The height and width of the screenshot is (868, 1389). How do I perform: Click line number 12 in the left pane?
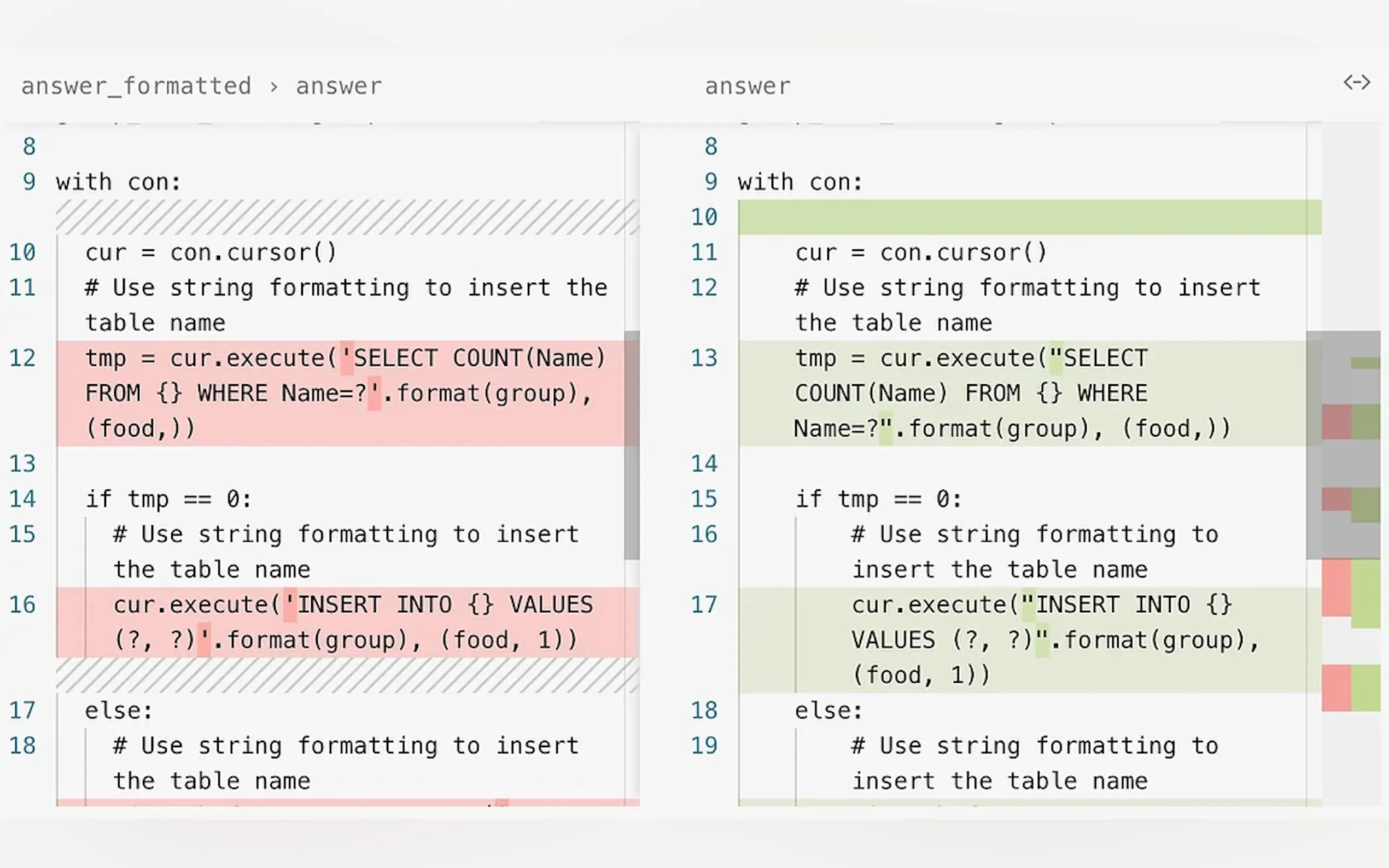[x=22, y=358]
